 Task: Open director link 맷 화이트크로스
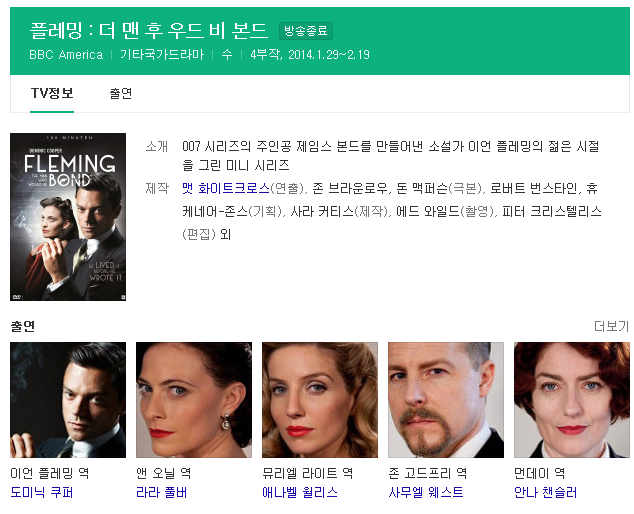pyautogui.click(x=226, y=188)
